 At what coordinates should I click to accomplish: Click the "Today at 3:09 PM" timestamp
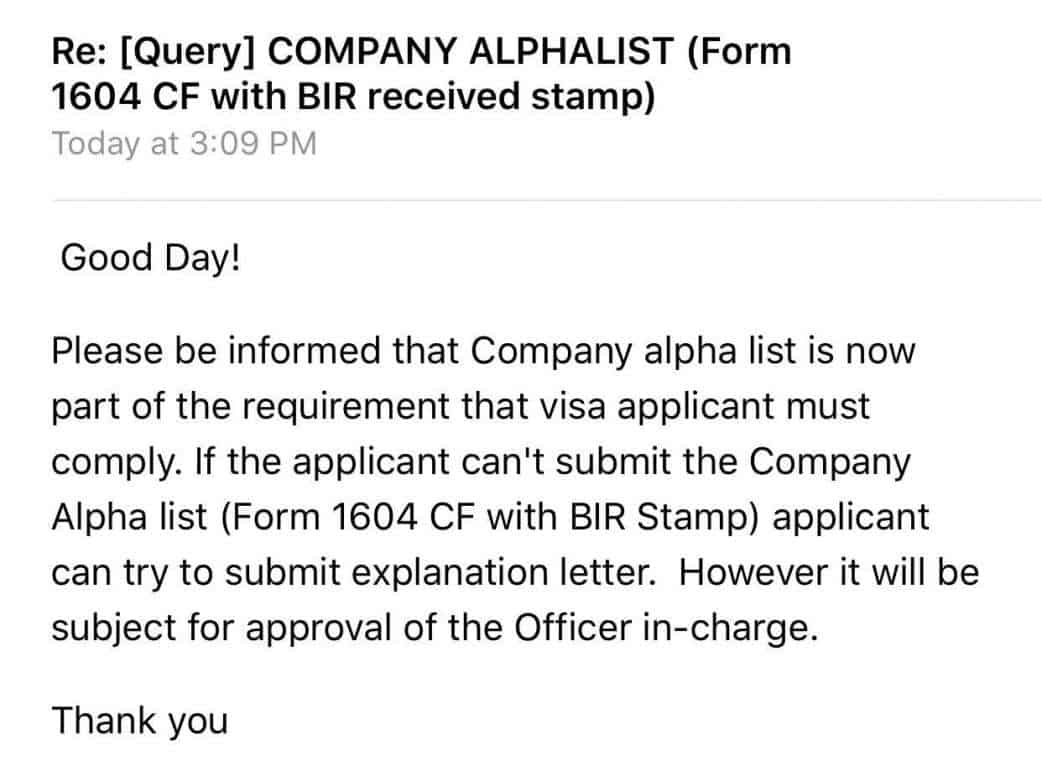click(x=184, y=143)
